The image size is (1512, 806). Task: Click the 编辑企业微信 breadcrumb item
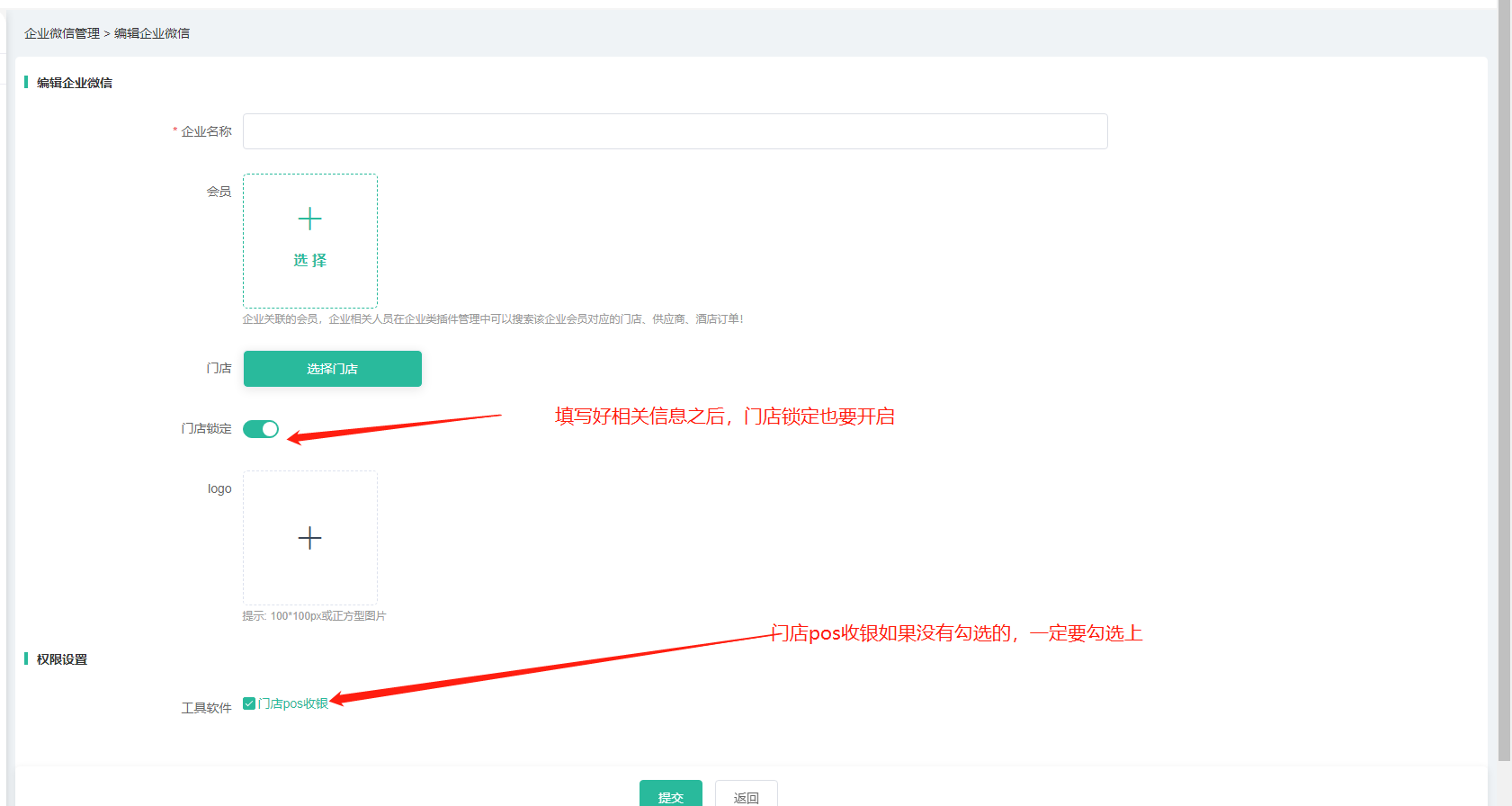pyautogui.click(x=152, y=33)
